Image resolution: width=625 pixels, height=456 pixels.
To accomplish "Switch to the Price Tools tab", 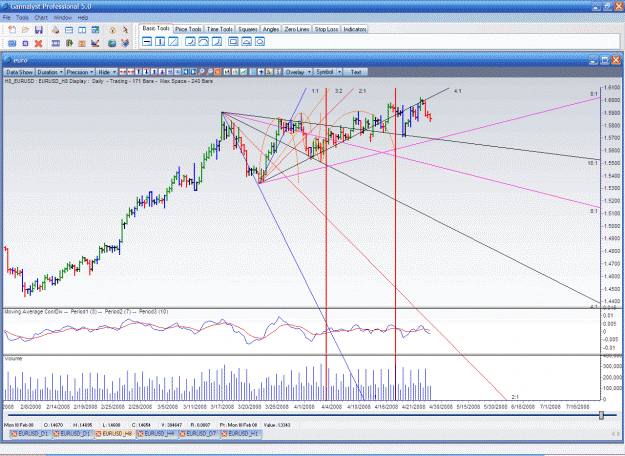I will (x=189, y=29).
